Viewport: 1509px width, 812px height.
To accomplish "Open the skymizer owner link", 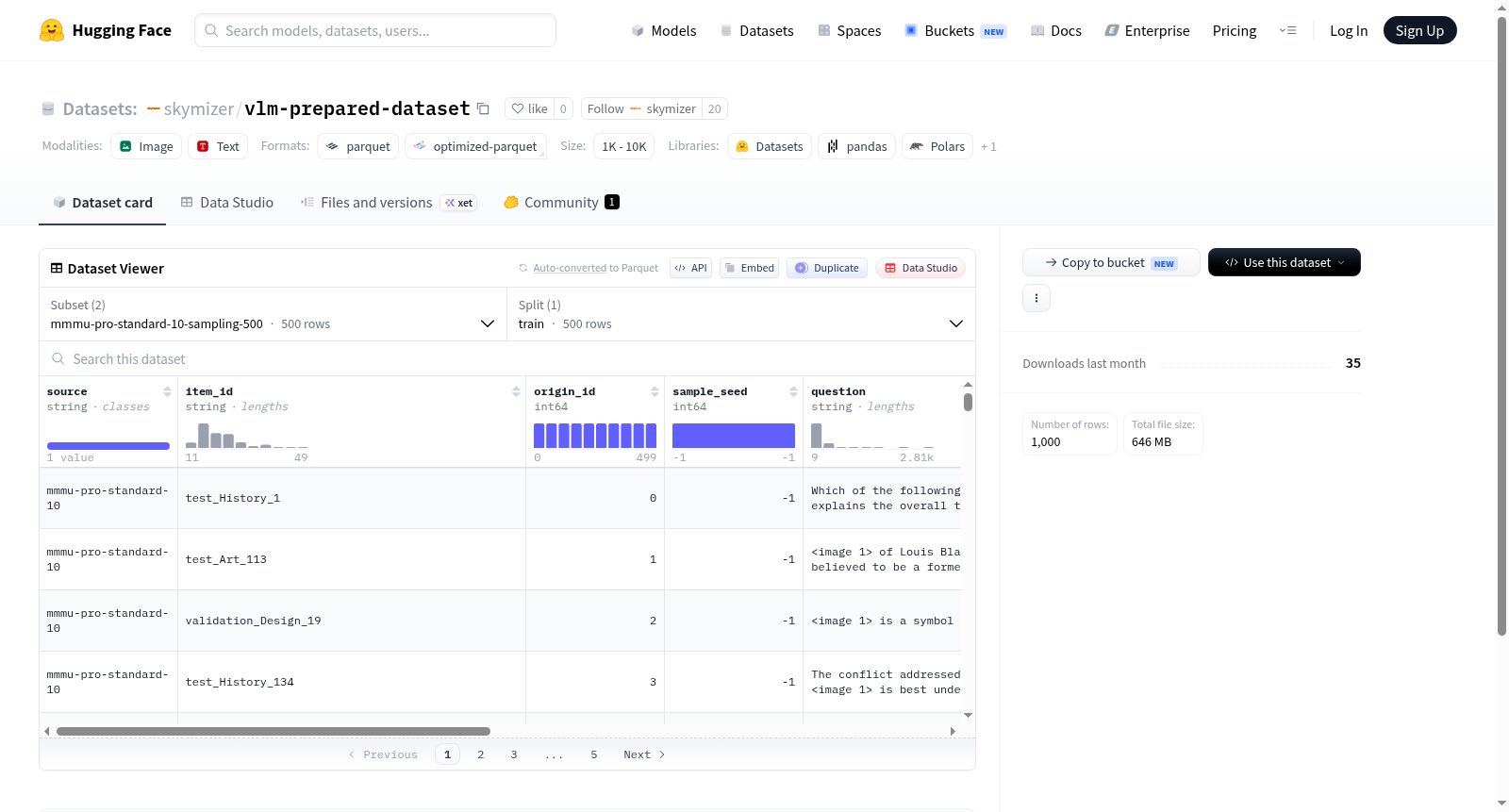I will (198, 109).
